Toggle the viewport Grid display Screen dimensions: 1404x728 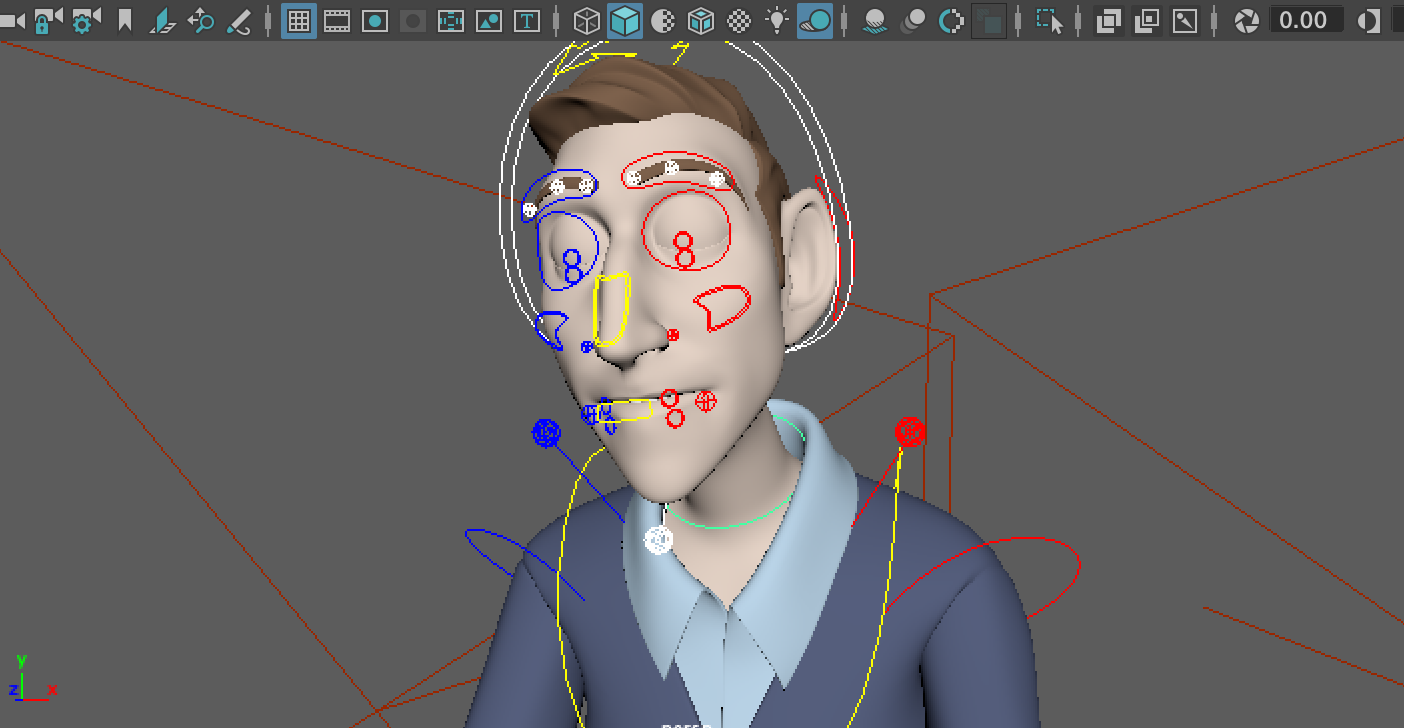tap(299, 20)
